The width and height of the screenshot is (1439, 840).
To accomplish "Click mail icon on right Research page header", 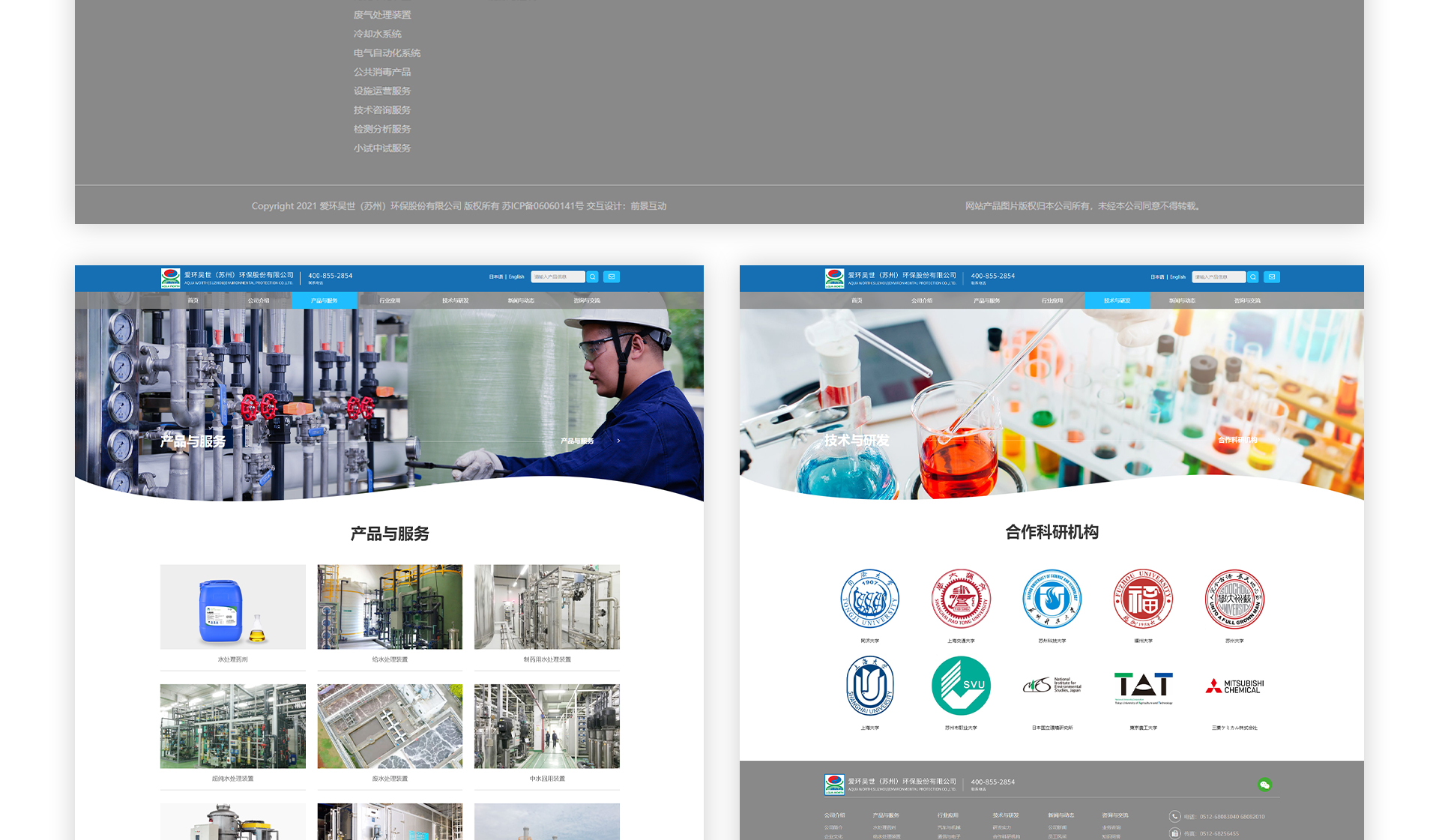I will [x=1272, y=277].
